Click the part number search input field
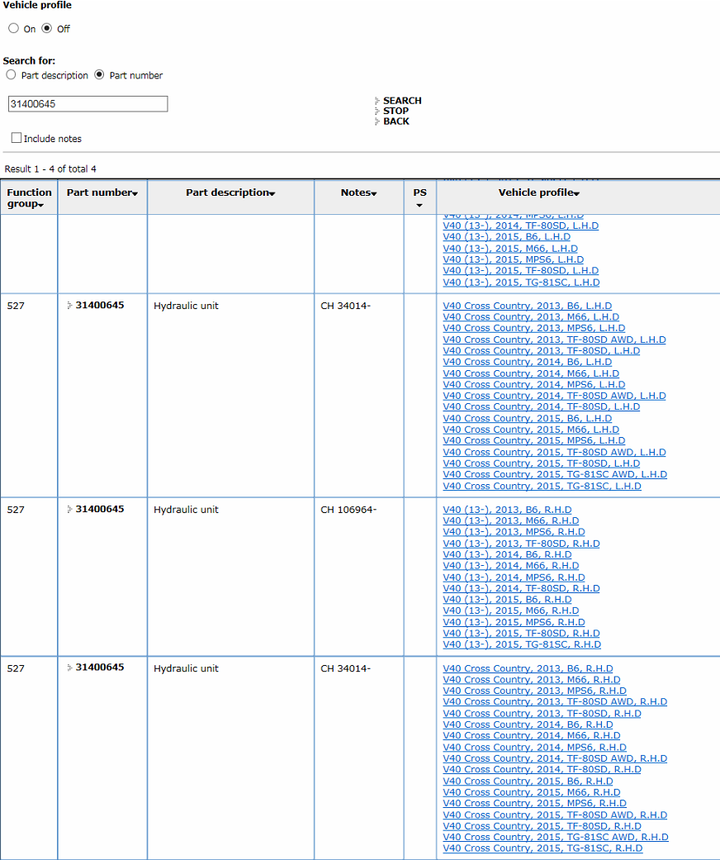 pos(88,104)
